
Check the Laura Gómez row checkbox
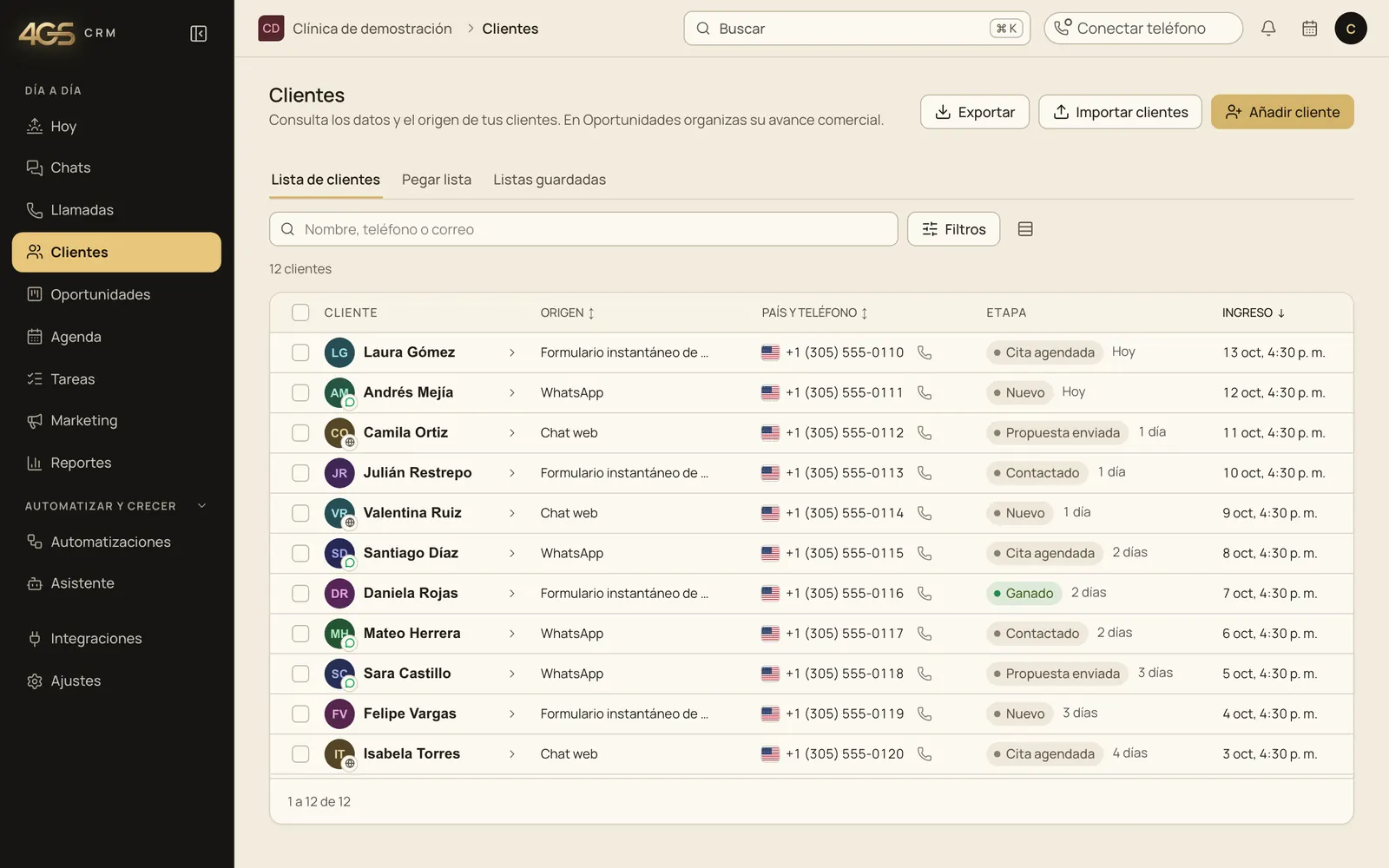coord(300,352)
